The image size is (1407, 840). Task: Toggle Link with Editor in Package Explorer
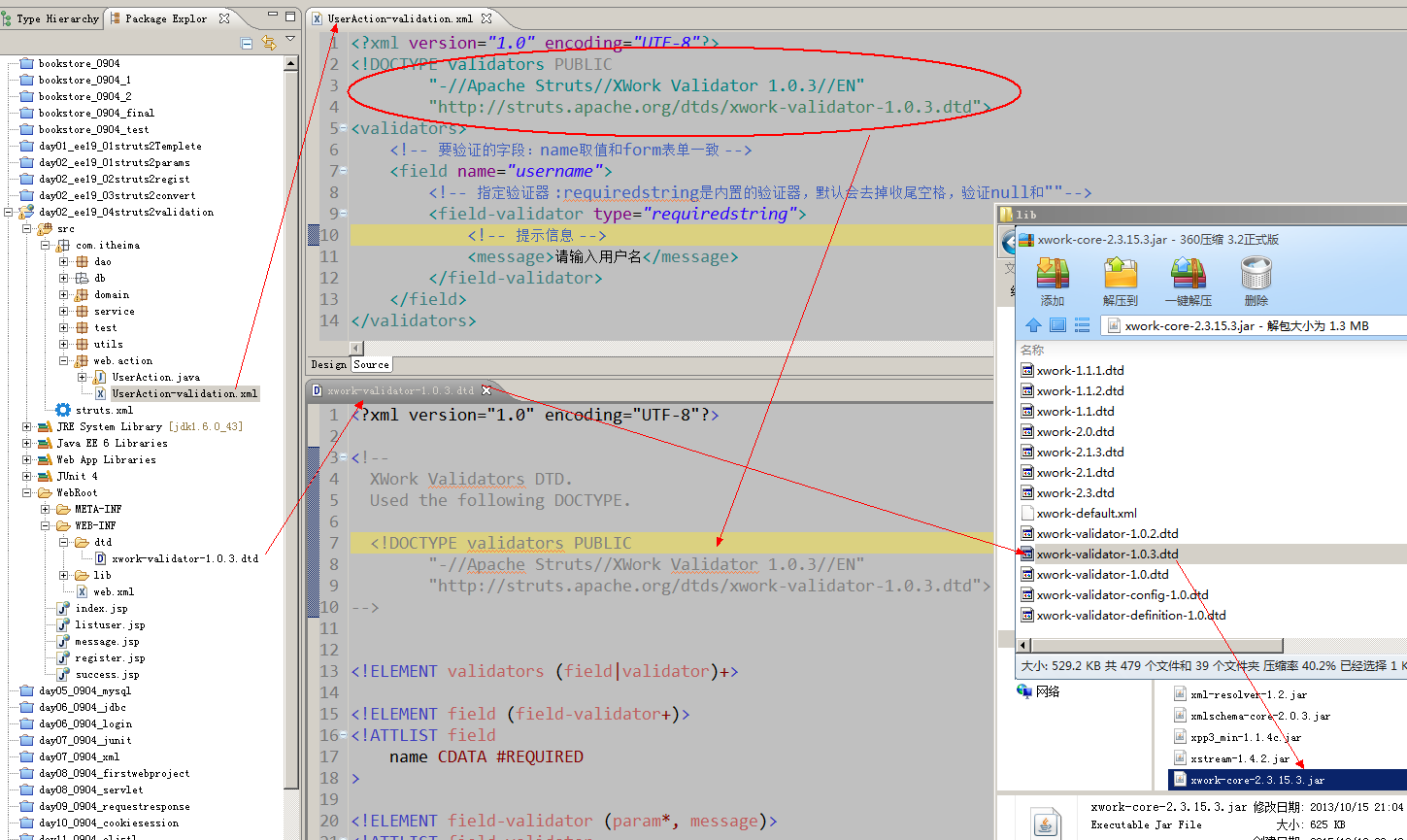[x=269, y=43]
